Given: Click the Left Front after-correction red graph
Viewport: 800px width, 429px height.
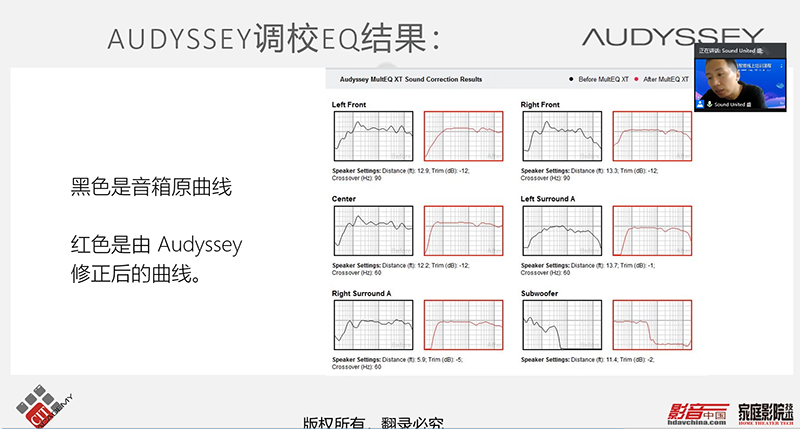Looking at the screenshot, I should click(464, 136).
